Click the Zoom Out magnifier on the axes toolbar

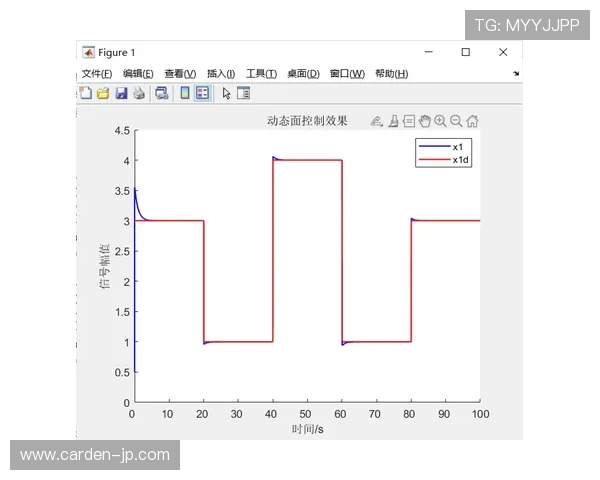[x=456, y=121]
